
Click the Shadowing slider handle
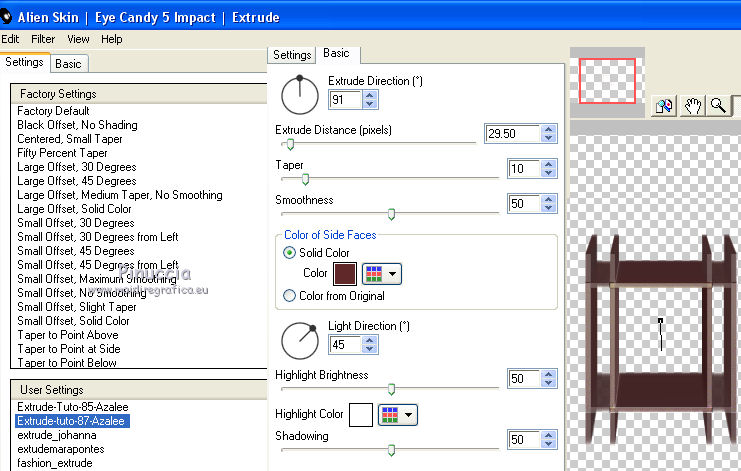391,450
